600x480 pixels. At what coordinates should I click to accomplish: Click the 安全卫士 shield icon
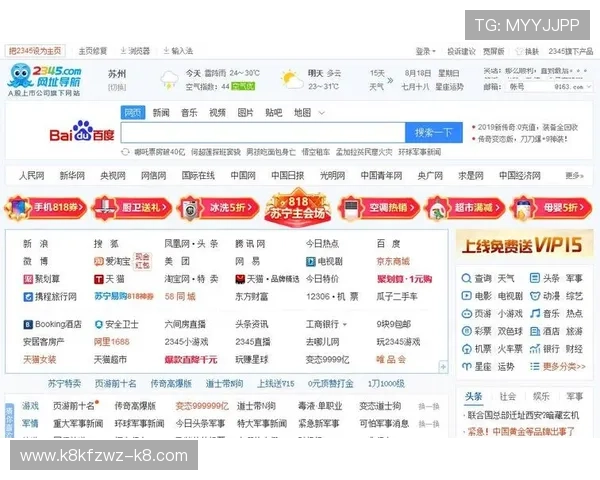point(99,325)
